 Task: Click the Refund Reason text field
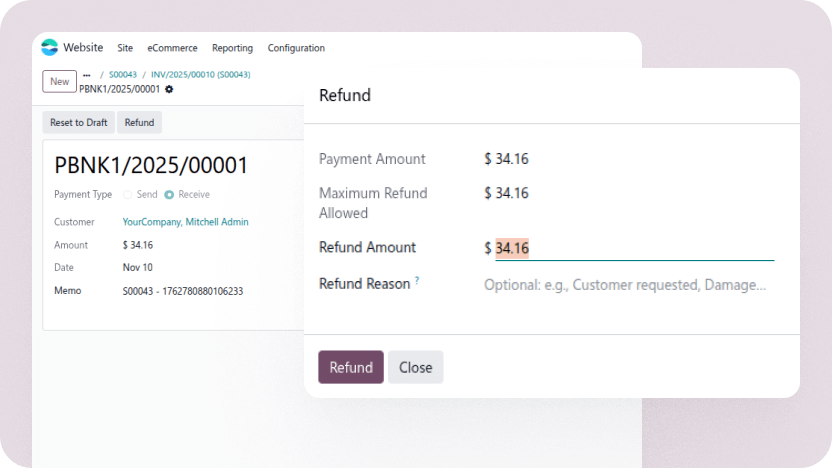626,285
